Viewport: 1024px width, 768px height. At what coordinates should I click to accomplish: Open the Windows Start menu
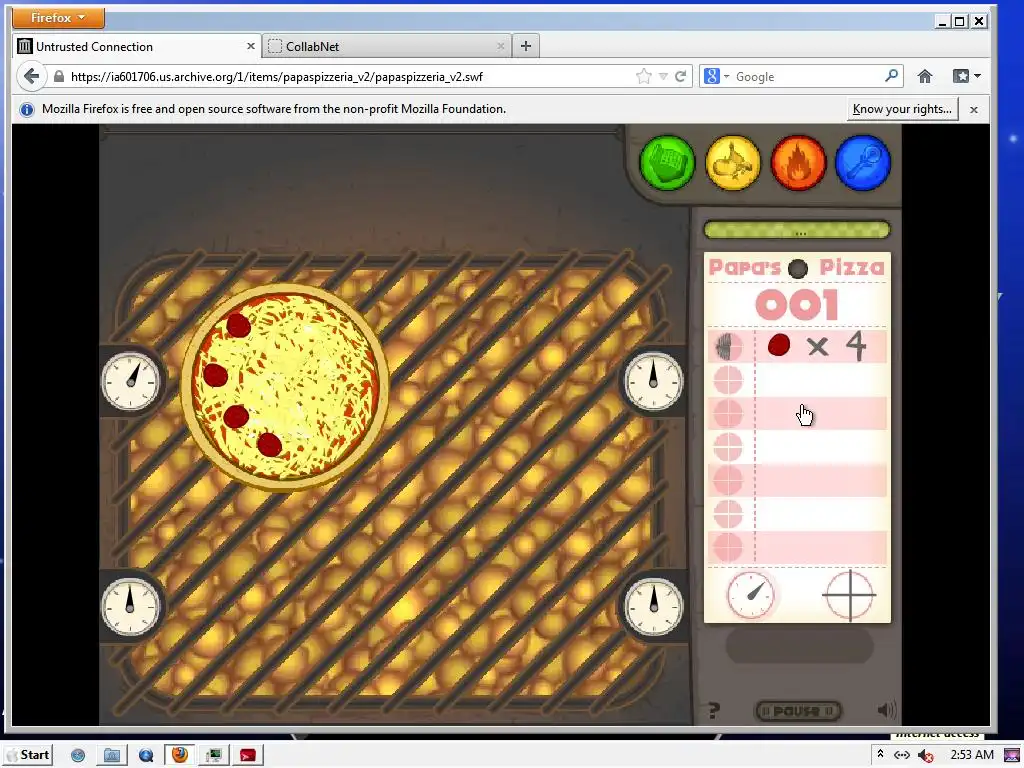[27, 755]
